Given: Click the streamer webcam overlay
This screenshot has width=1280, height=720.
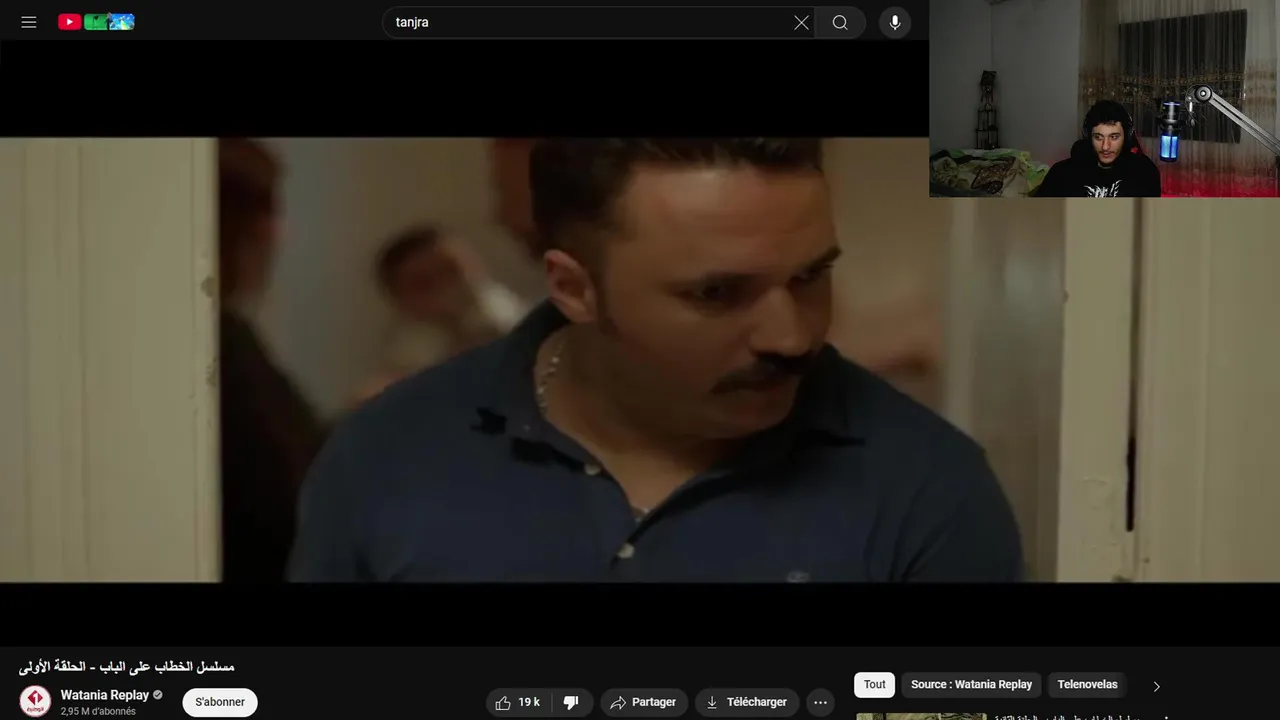Looking at the screenshot, I should click(1104, 98).
